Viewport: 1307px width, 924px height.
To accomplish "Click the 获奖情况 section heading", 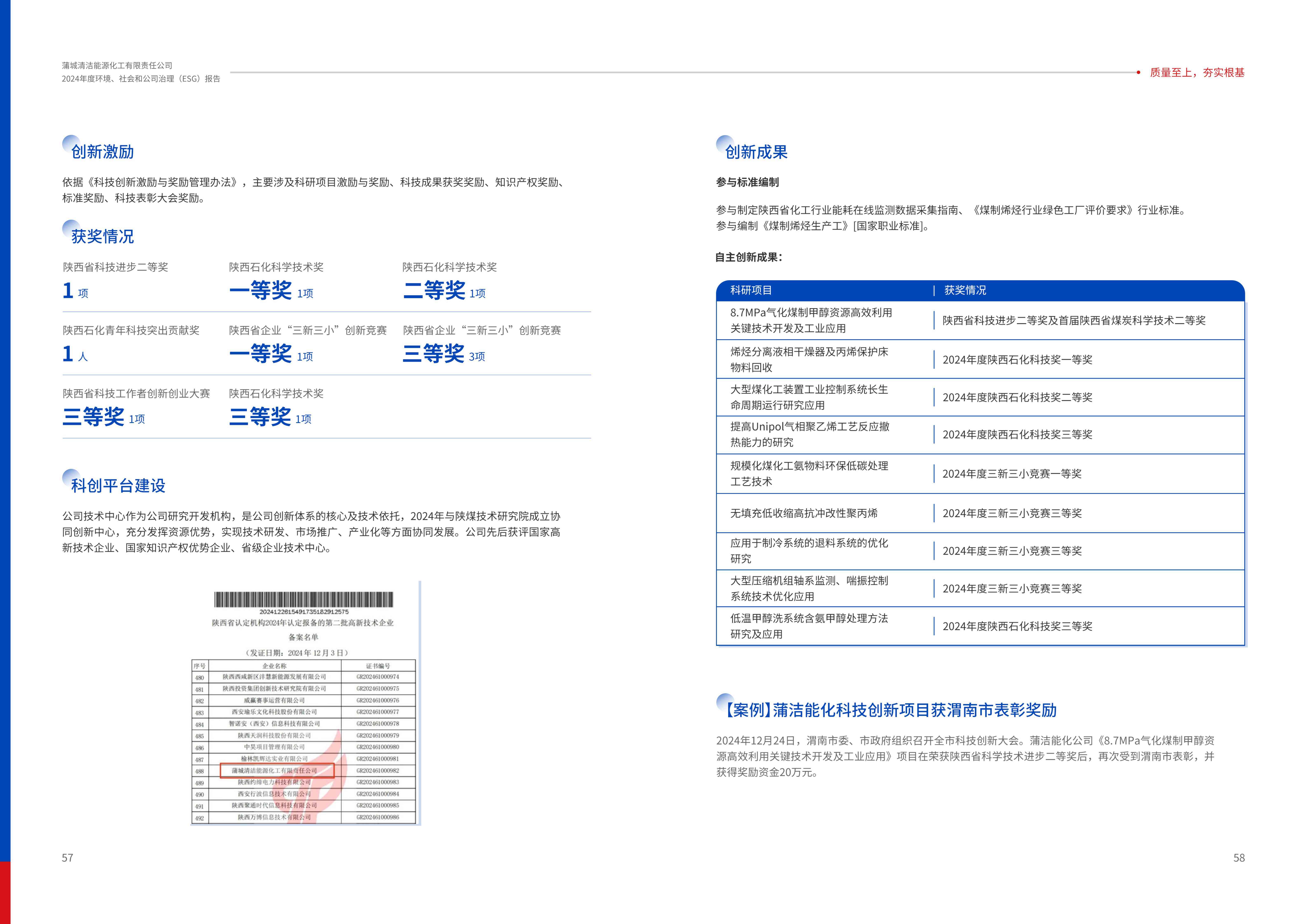I will pos(103,236).
